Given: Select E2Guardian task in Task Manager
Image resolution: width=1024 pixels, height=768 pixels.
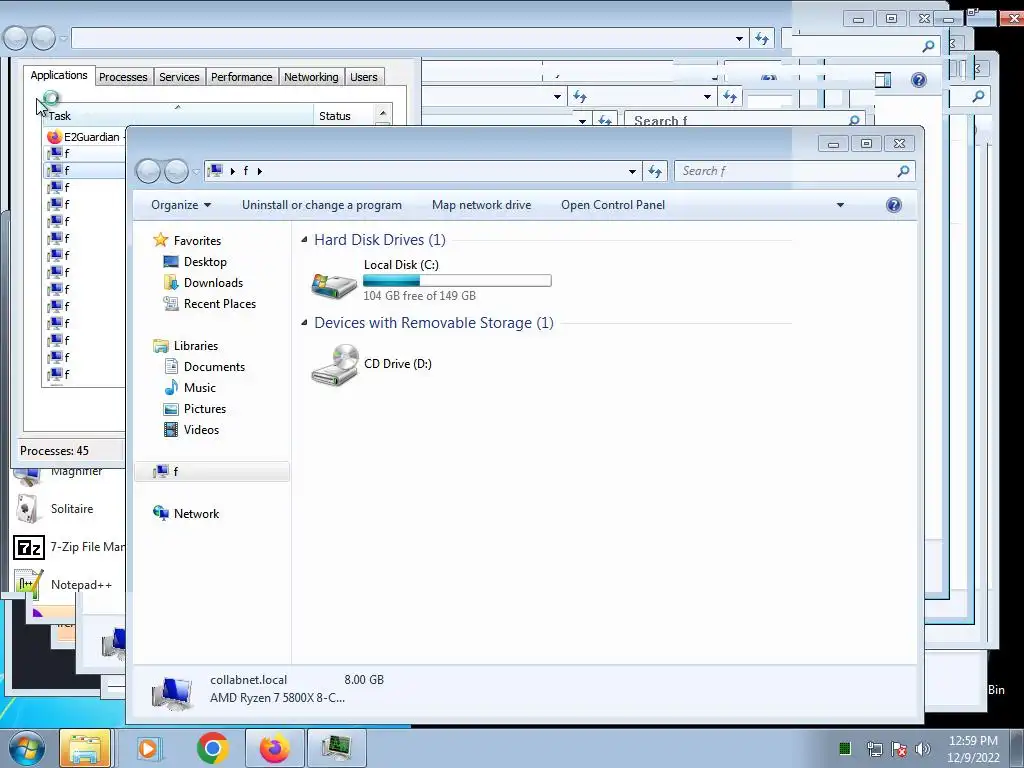Looking at the screenshot, I should click(x=84, y=136).
